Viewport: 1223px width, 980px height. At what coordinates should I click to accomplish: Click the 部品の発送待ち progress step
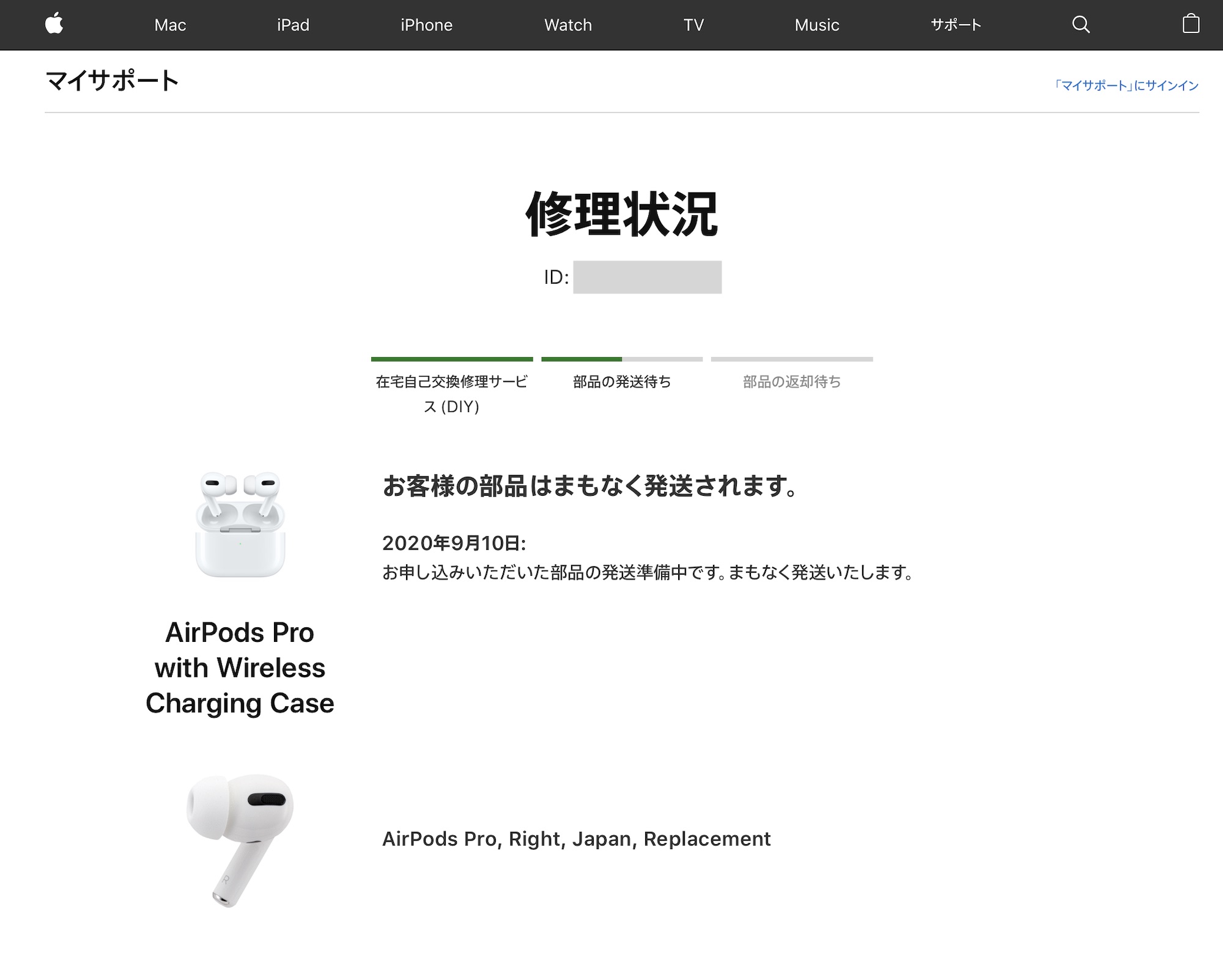[x=621, y=381]
